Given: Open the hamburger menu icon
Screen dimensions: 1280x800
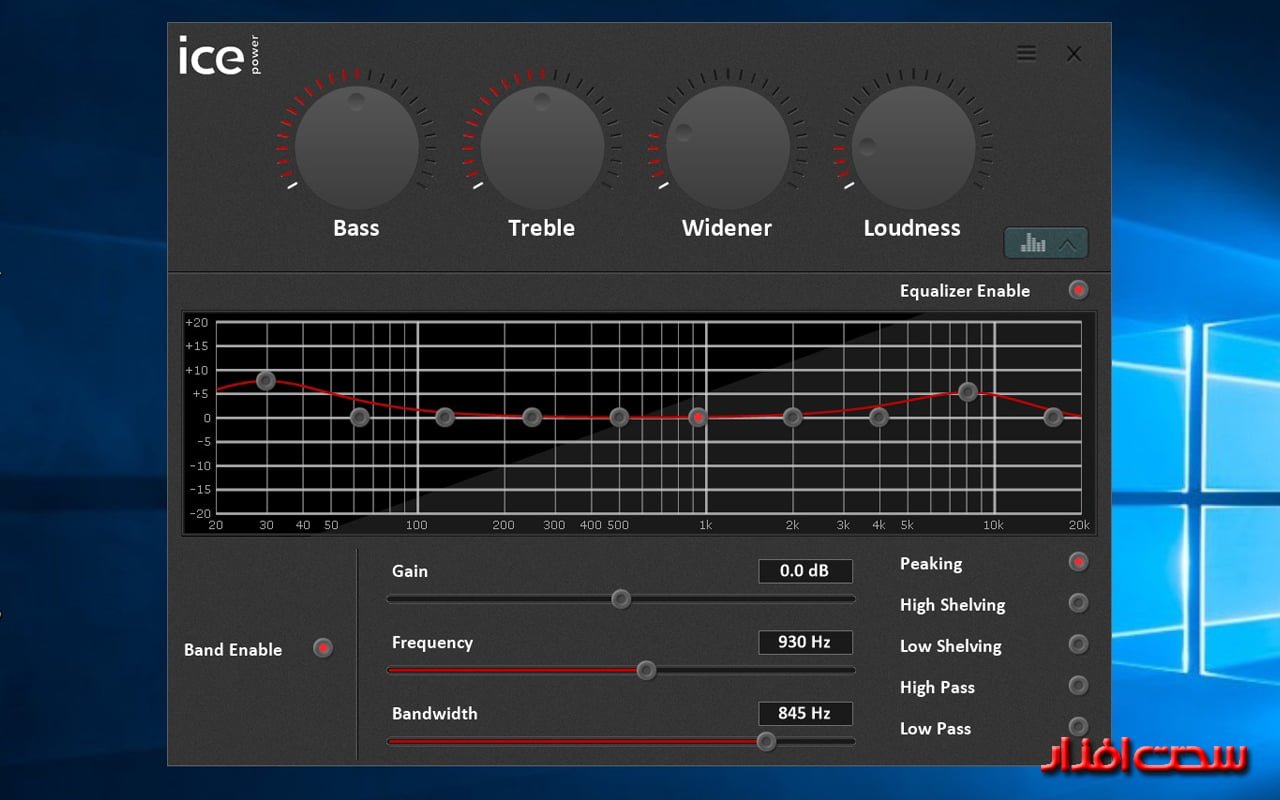Looking at the screenshot, I should coord(1026,53).
